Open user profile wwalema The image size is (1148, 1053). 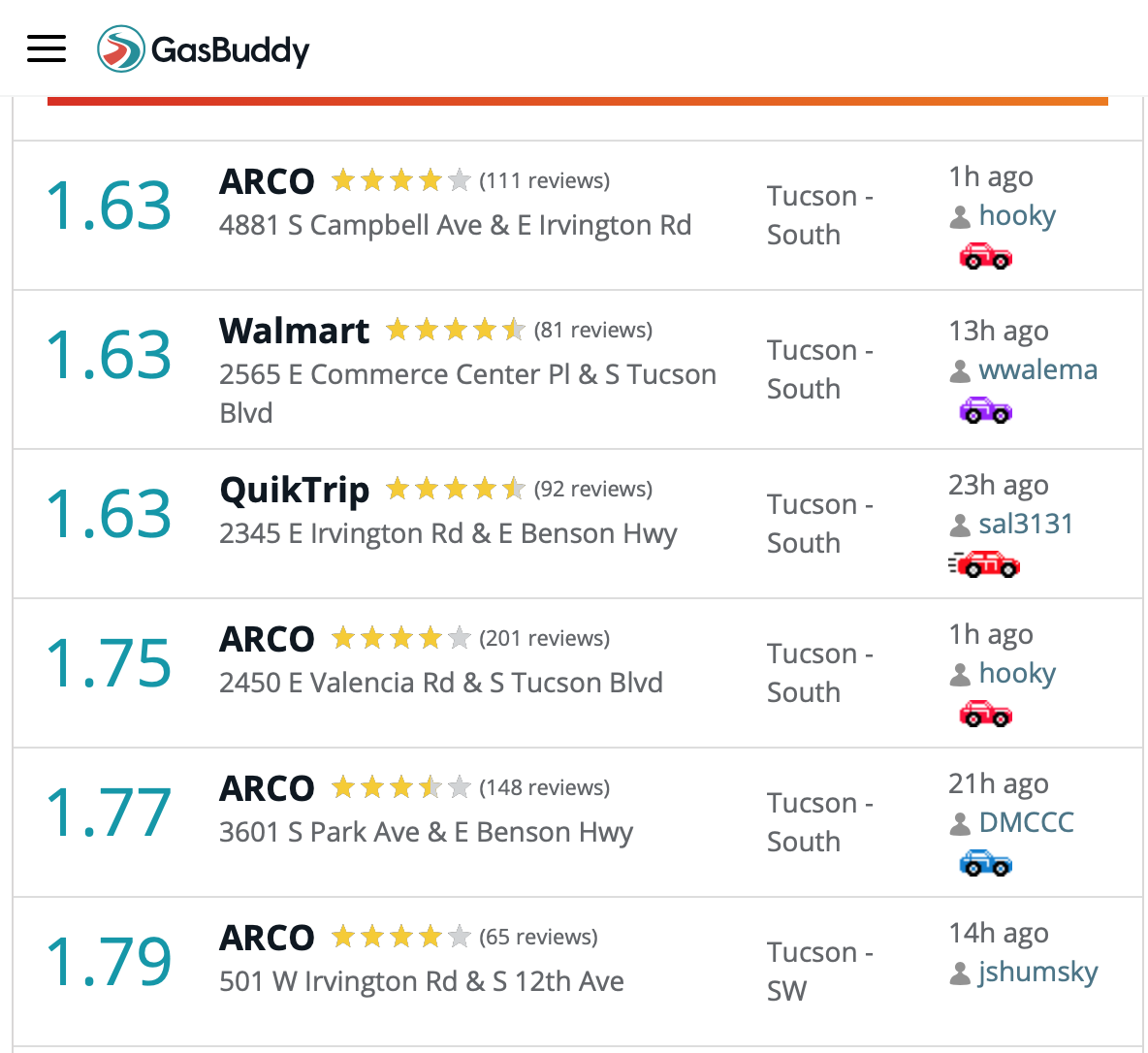tap(1038, 369)
